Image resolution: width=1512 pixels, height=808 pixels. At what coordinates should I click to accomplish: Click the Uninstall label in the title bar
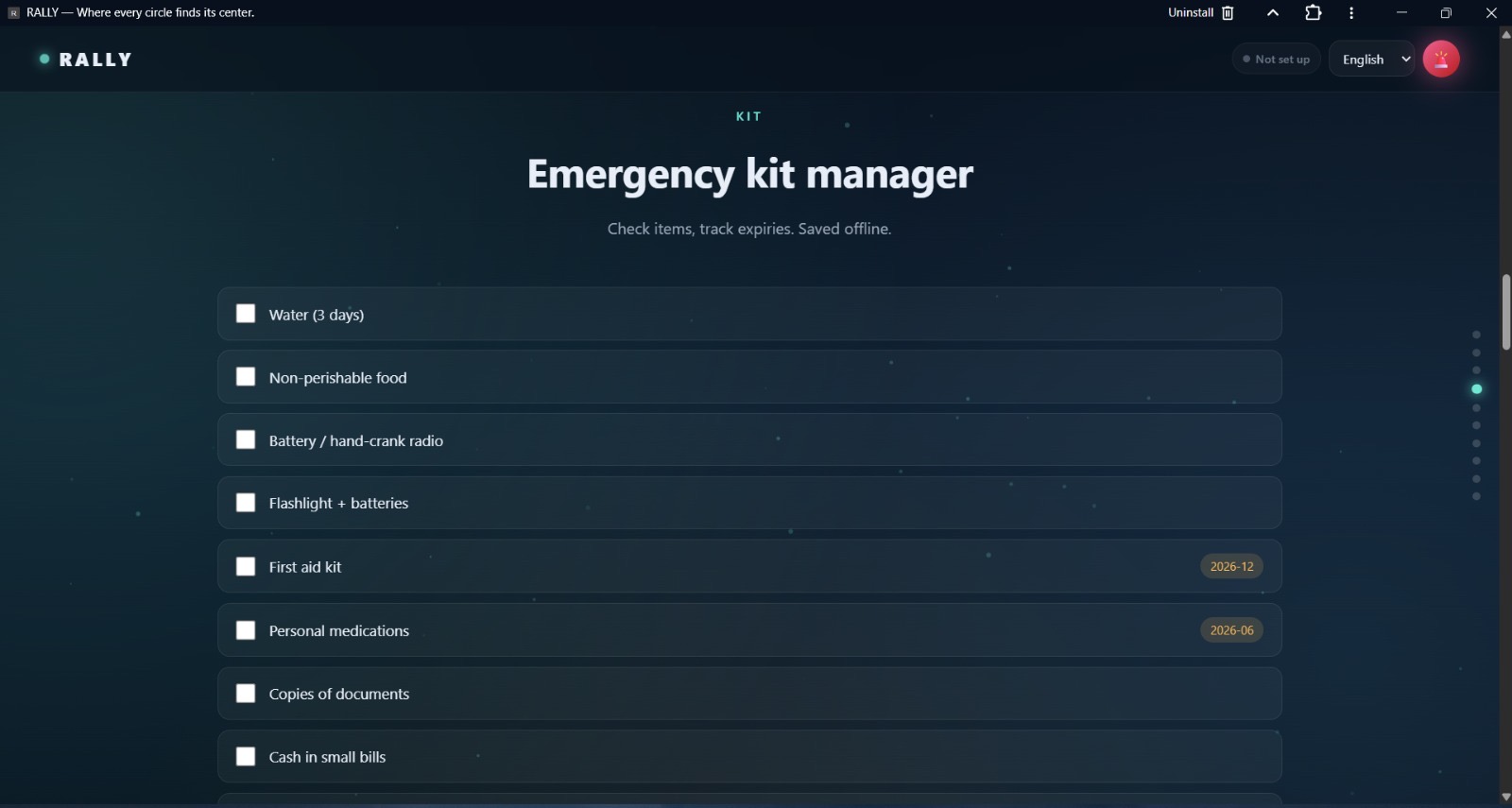(x=1191, y=13)
